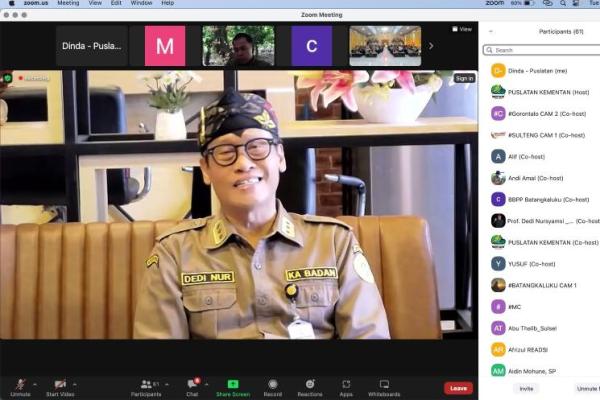Screen dimensions: 600x400
Task: Show next video thumbnails with right arrow
Action: (431, 46)
